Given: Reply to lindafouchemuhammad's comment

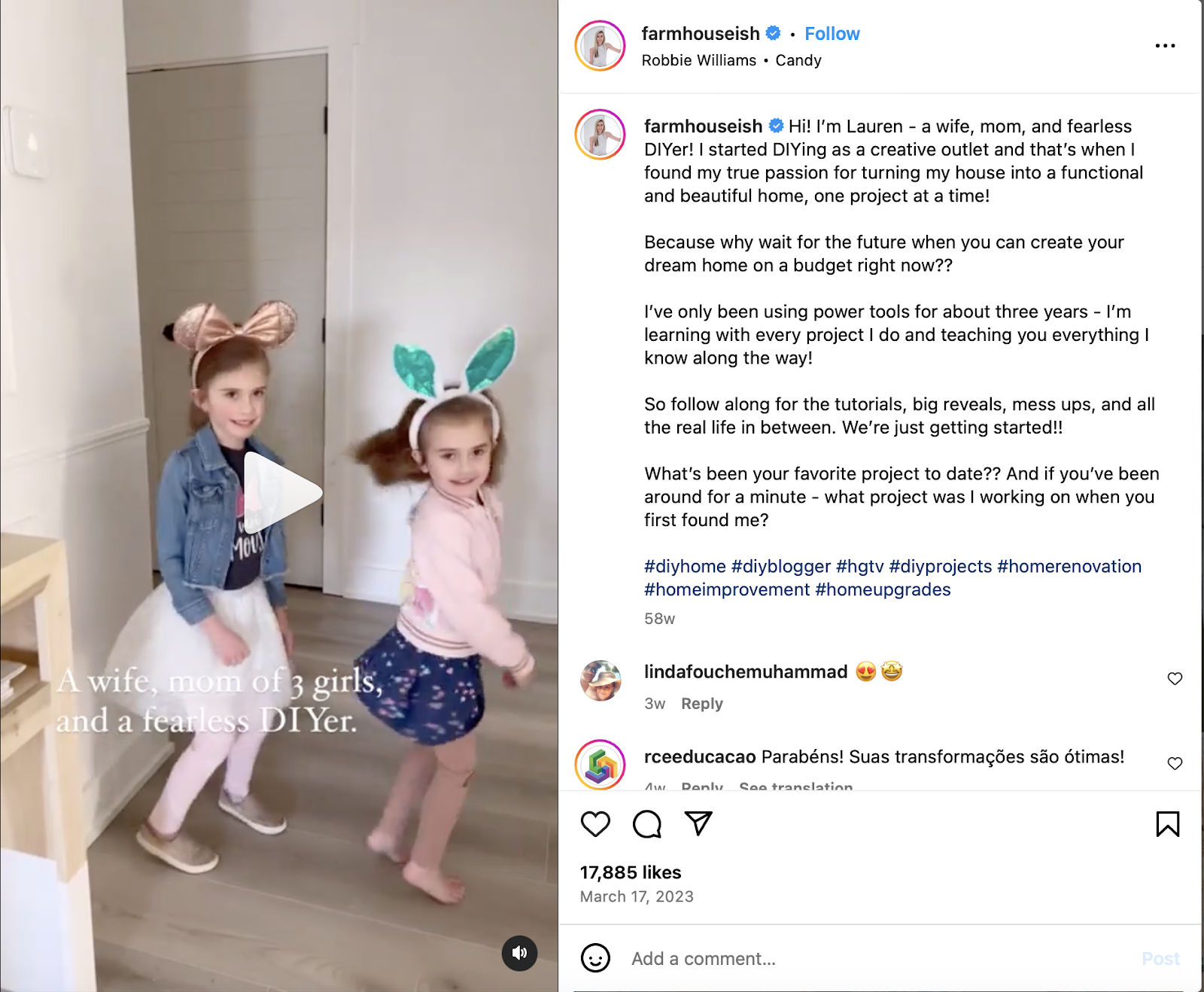Looking at the screenshot, I should [701, 704].
